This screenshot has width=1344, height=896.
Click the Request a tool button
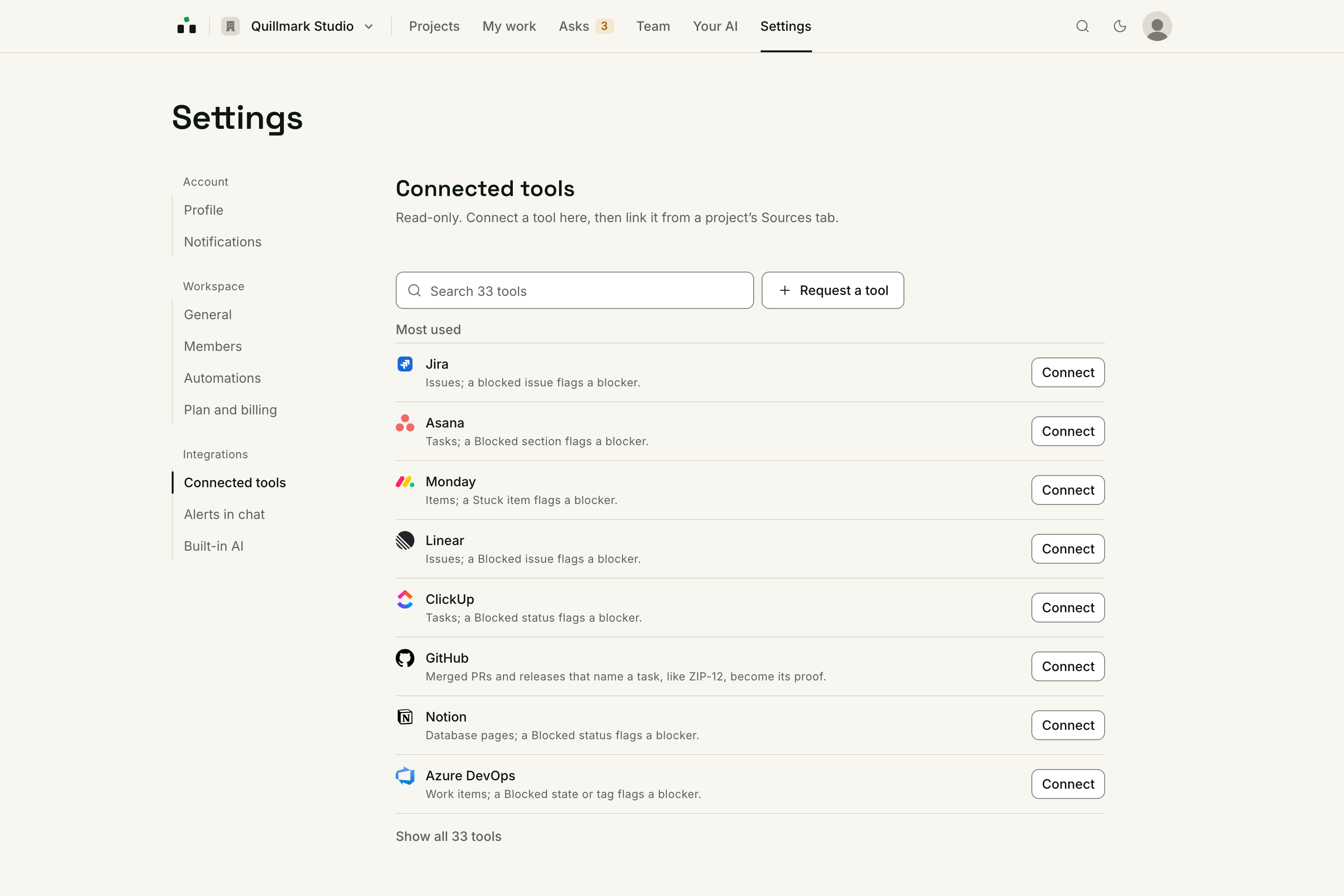coord(833,290)
